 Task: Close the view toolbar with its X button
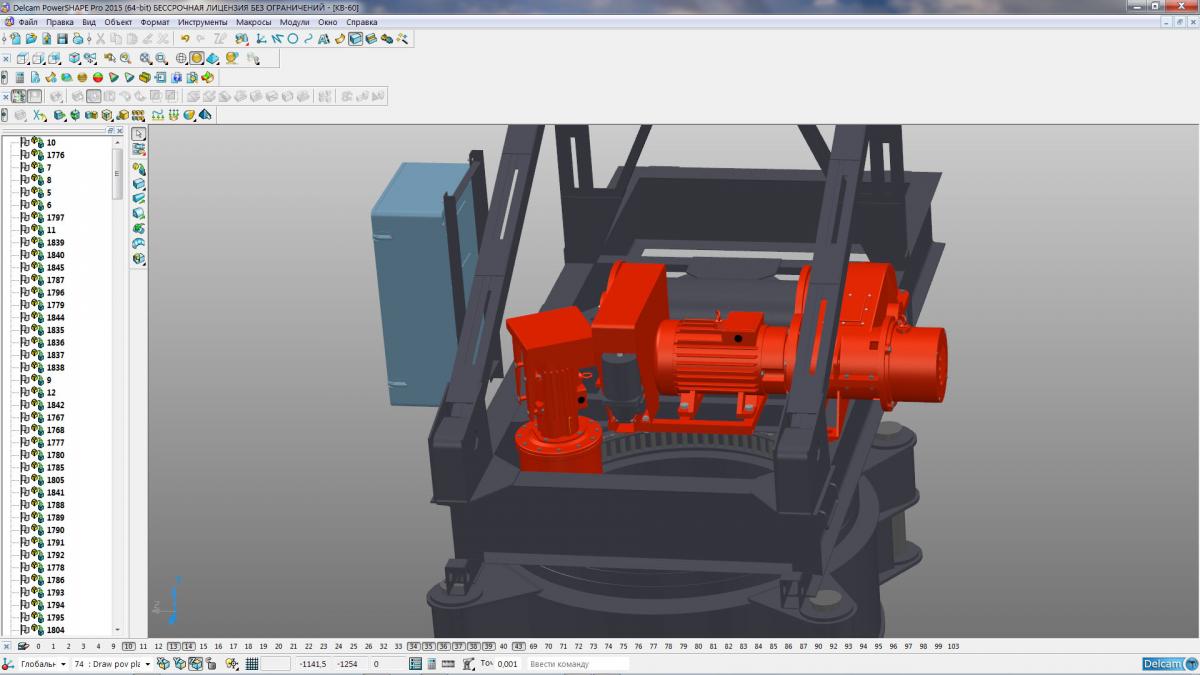[6, 58]
